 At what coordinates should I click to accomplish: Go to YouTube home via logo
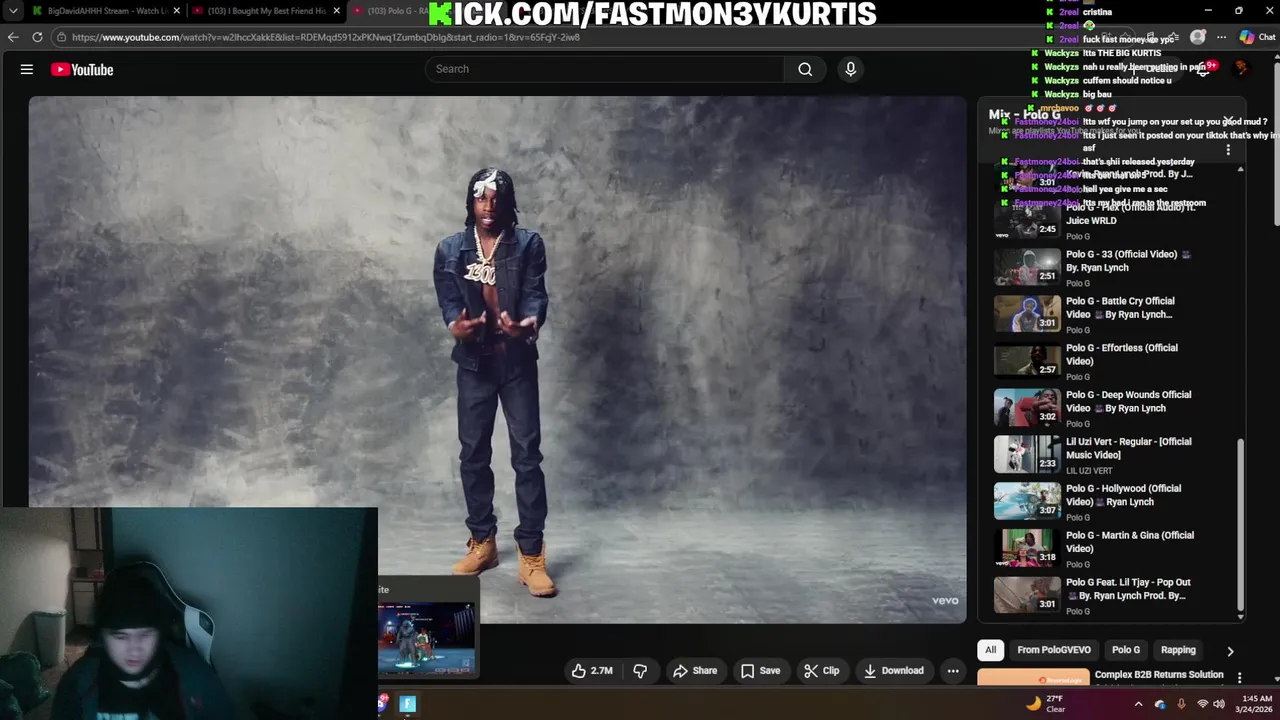(82, 69)
